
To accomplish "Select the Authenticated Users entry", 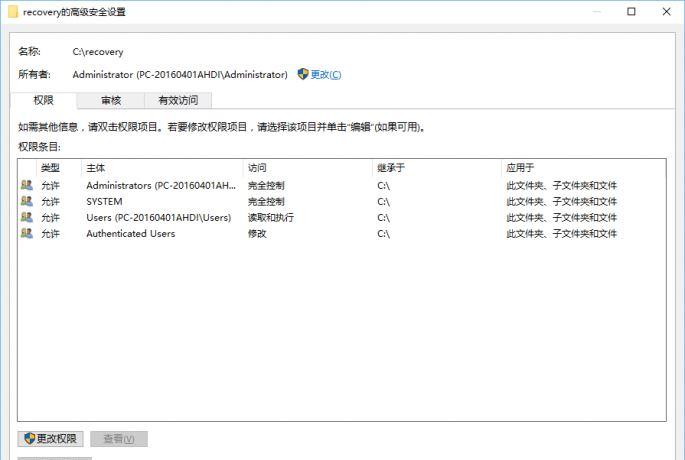I will click(x=131, y=233).
